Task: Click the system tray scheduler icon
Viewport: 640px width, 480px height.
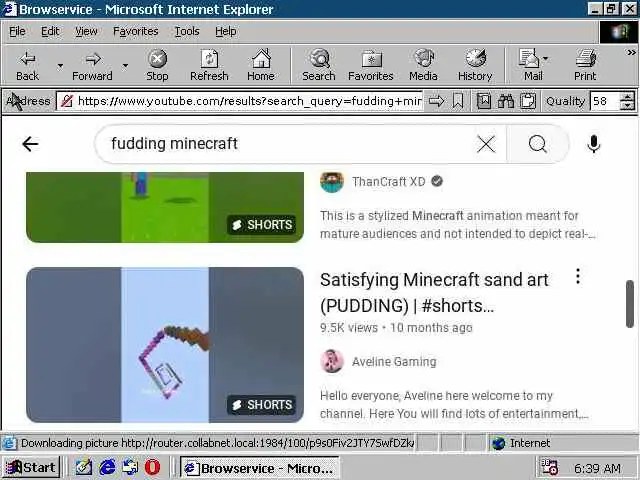Action: 549,467
